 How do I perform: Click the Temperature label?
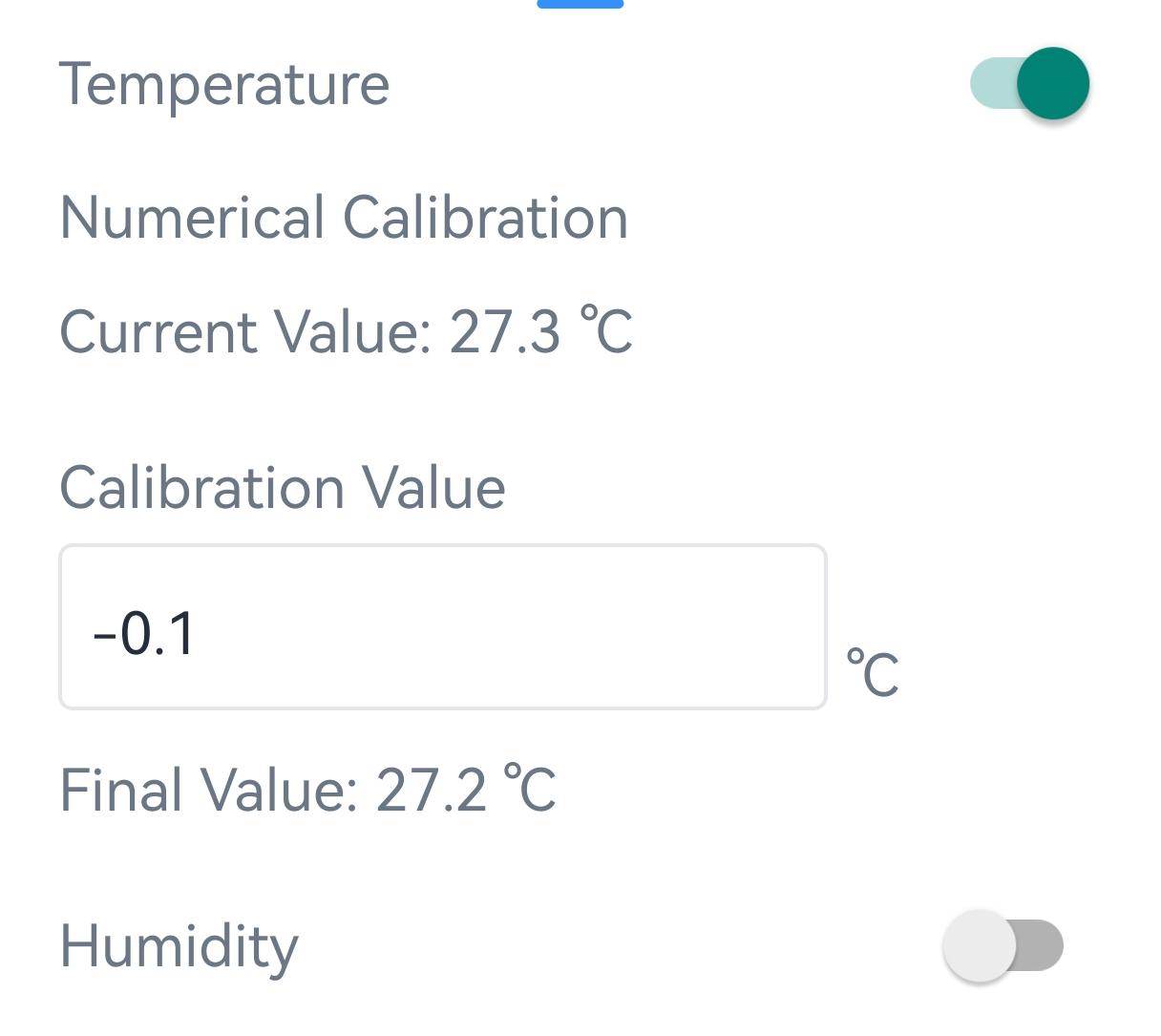(224, 84)
